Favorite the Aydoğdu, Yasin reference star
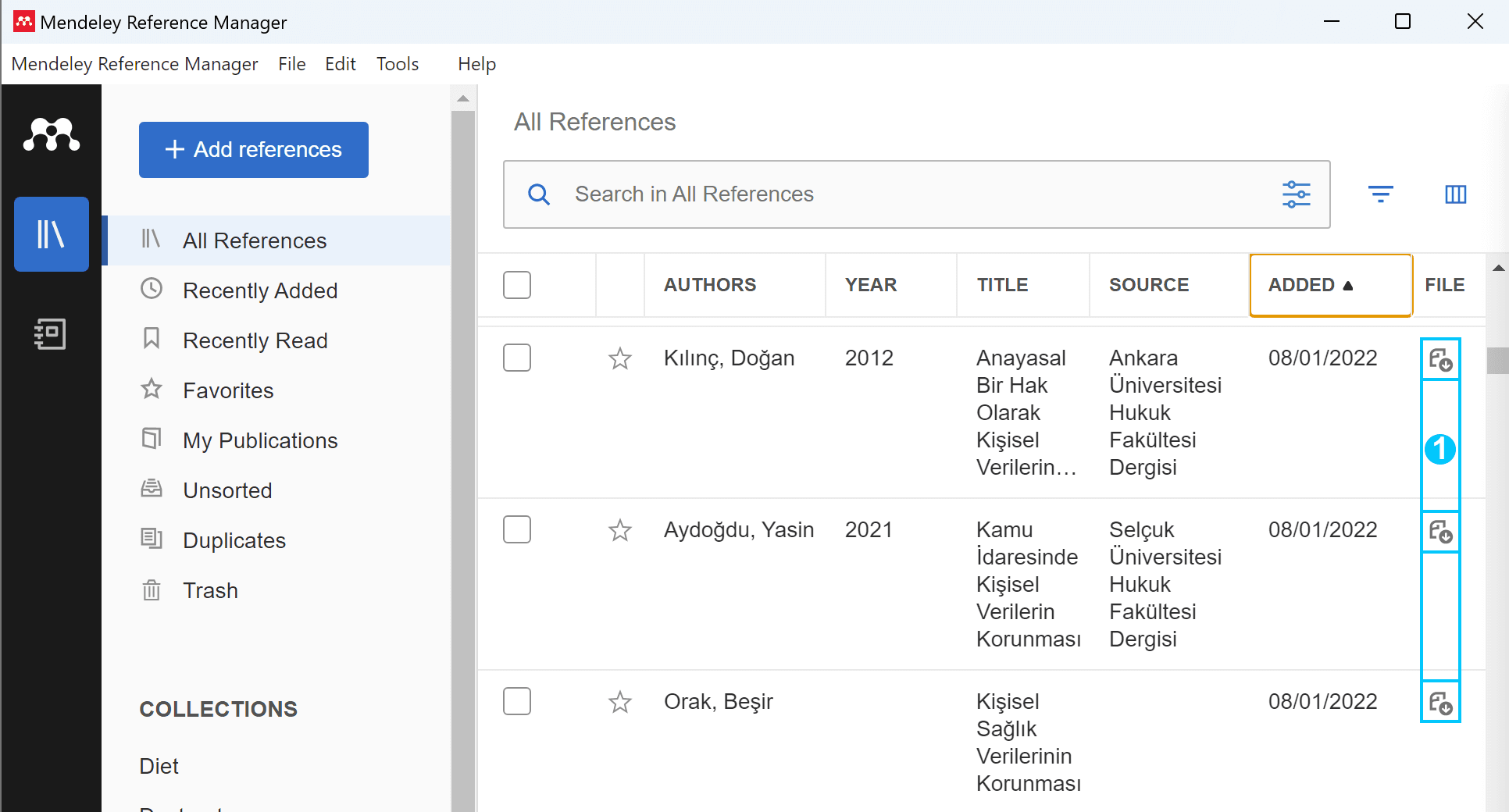The width and height of the screenshot is (1509, 812). 620,530
